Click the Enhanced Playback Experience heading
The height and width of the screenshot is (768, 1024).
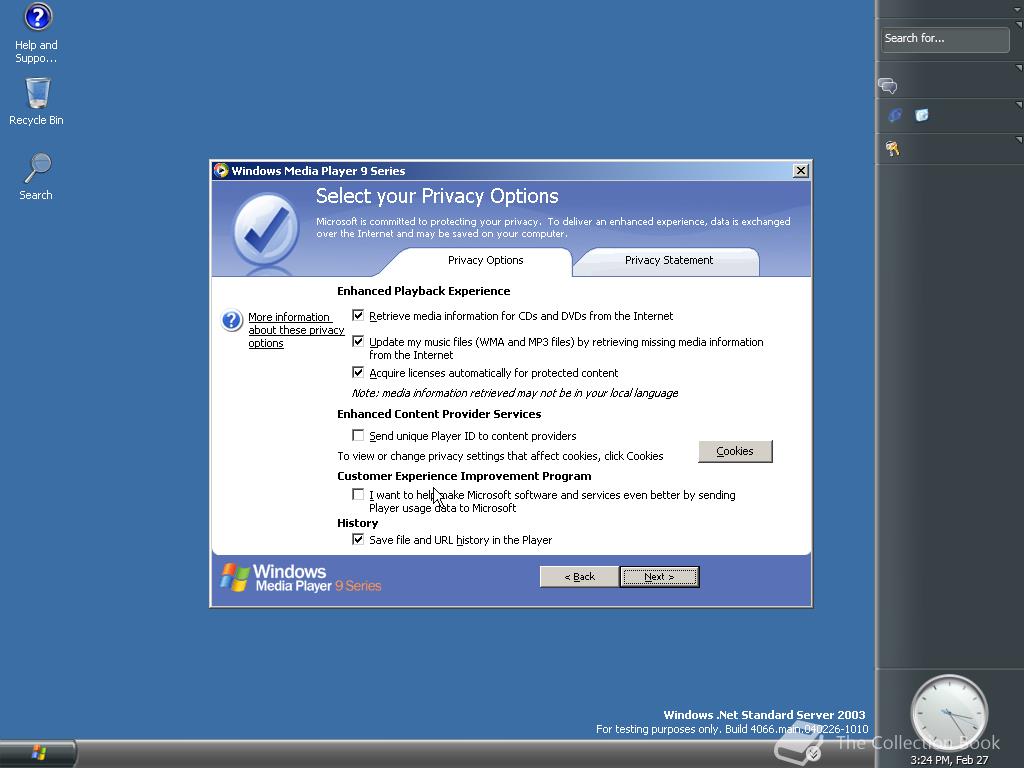(424, 291)
